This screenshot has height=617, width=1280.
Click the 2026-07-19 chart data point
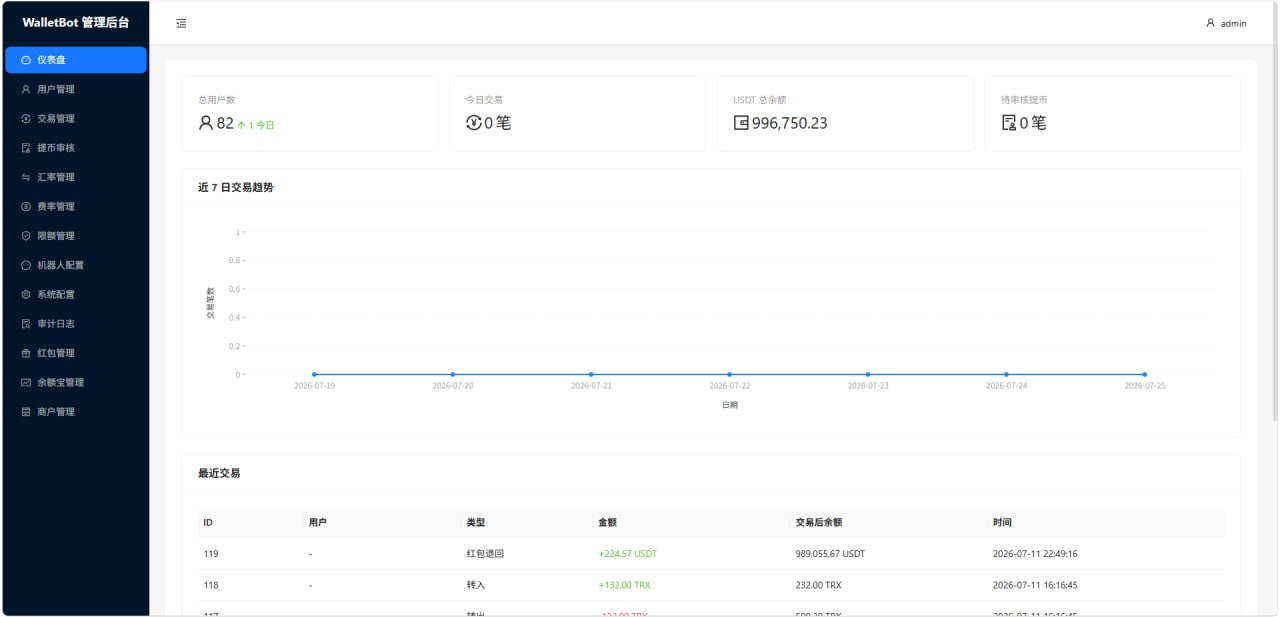coord(314,374)
